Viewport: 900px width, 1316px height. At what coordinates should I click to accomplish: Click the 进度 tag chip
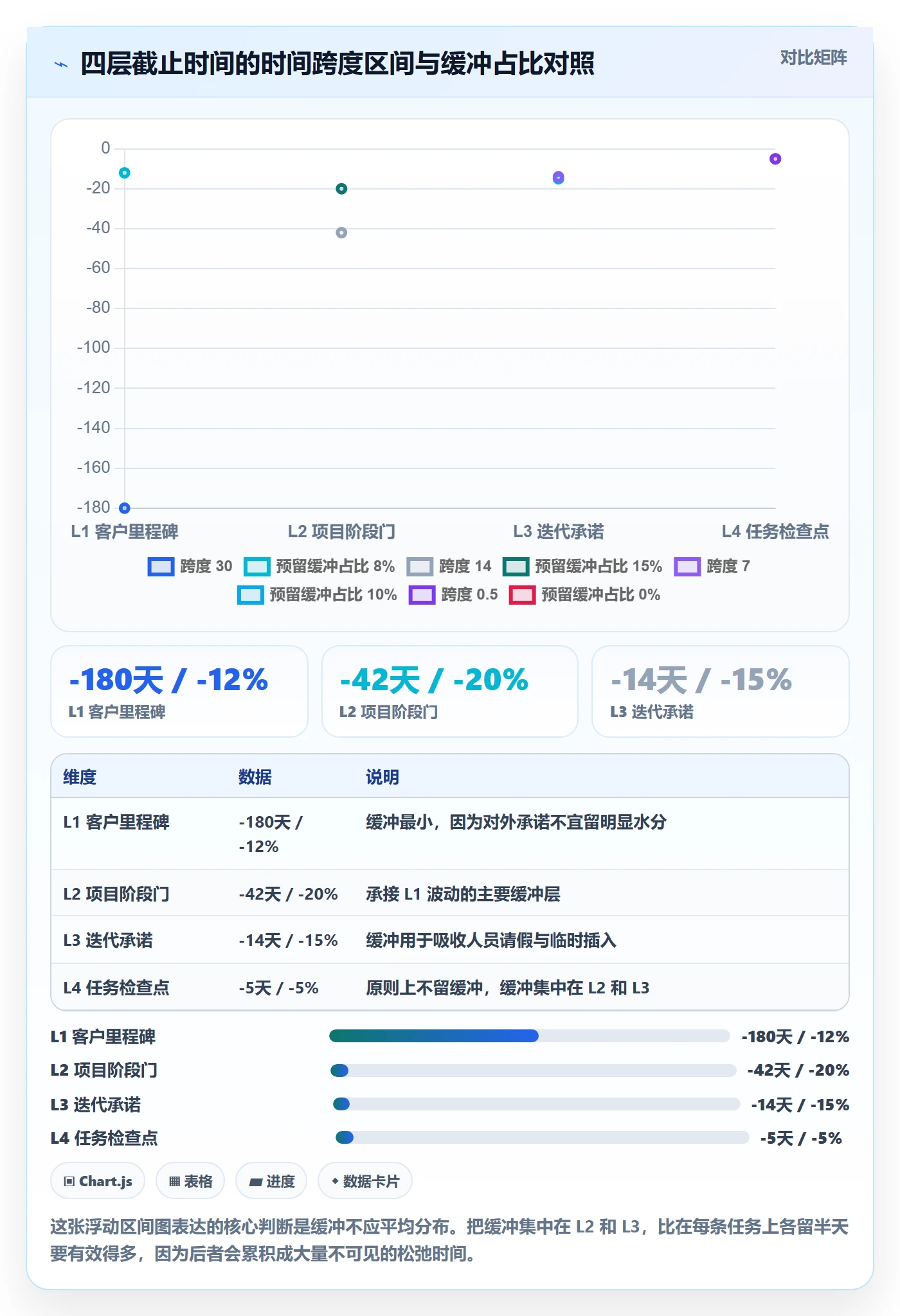271,1181
